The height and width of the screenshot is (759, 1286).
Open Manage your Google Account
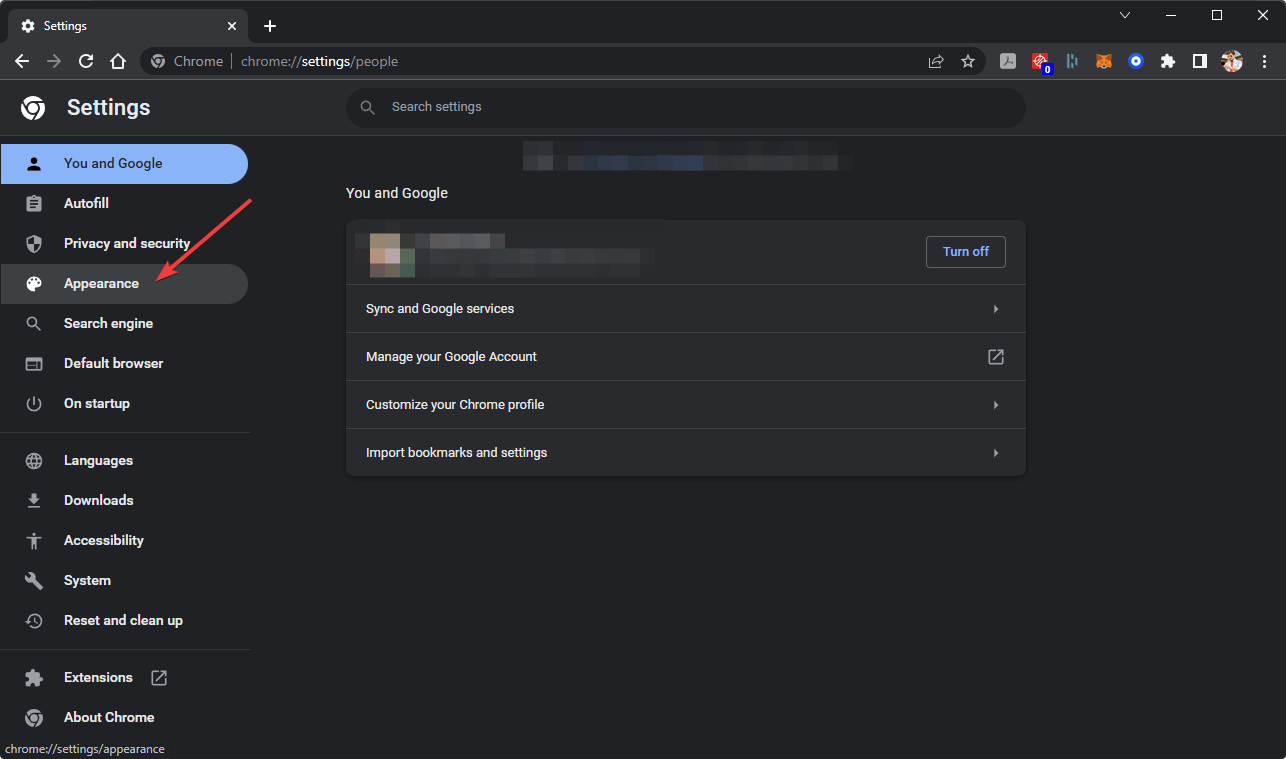(x=686, y=357)
